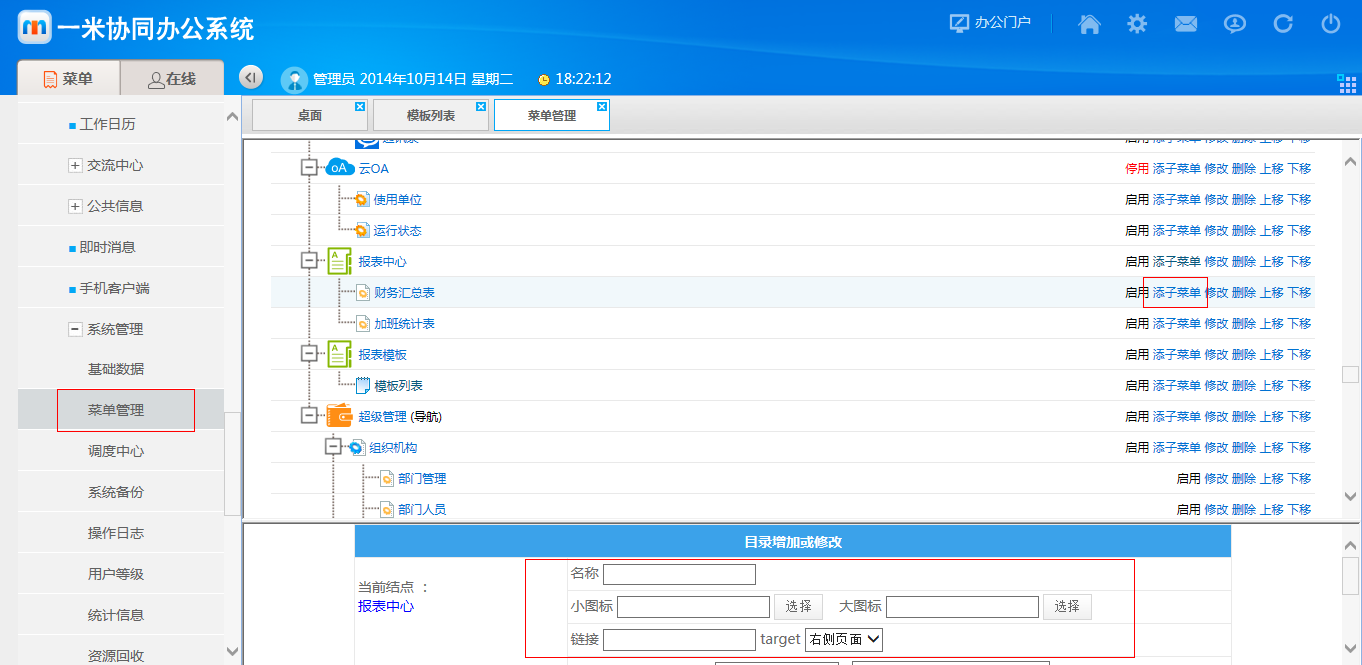Open the home page icon in header
This screenshot has height=665, width=1362.
click(1090, 24)
